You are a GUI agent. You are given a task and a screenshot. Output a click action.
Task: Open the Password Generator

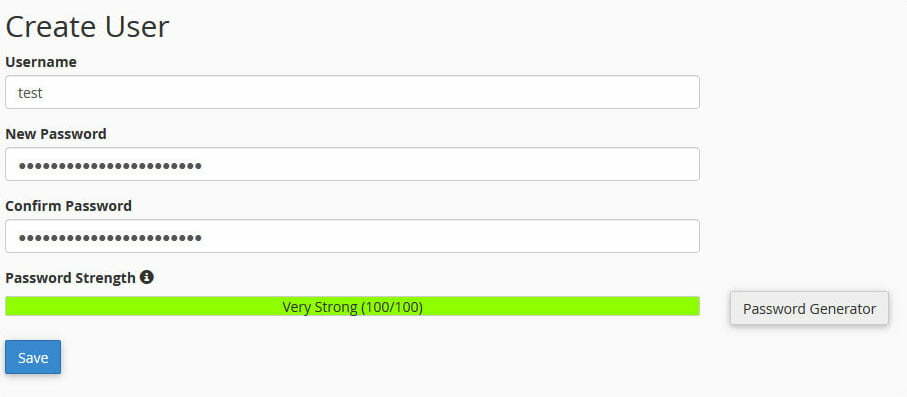[809, 308]
